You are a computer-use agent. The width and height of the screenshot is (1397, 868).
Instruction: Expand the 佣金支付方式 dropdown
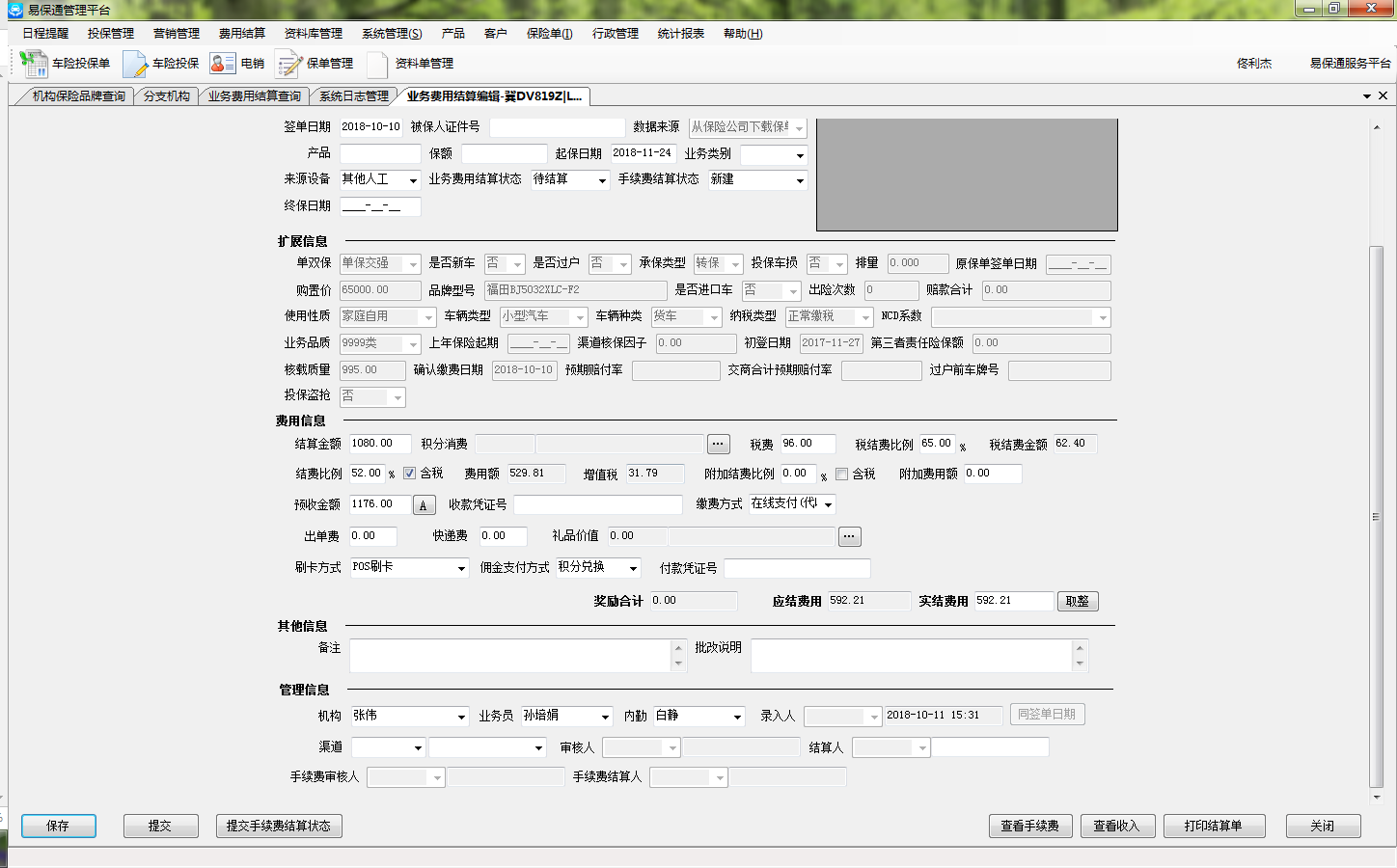[x=633, y=568]
